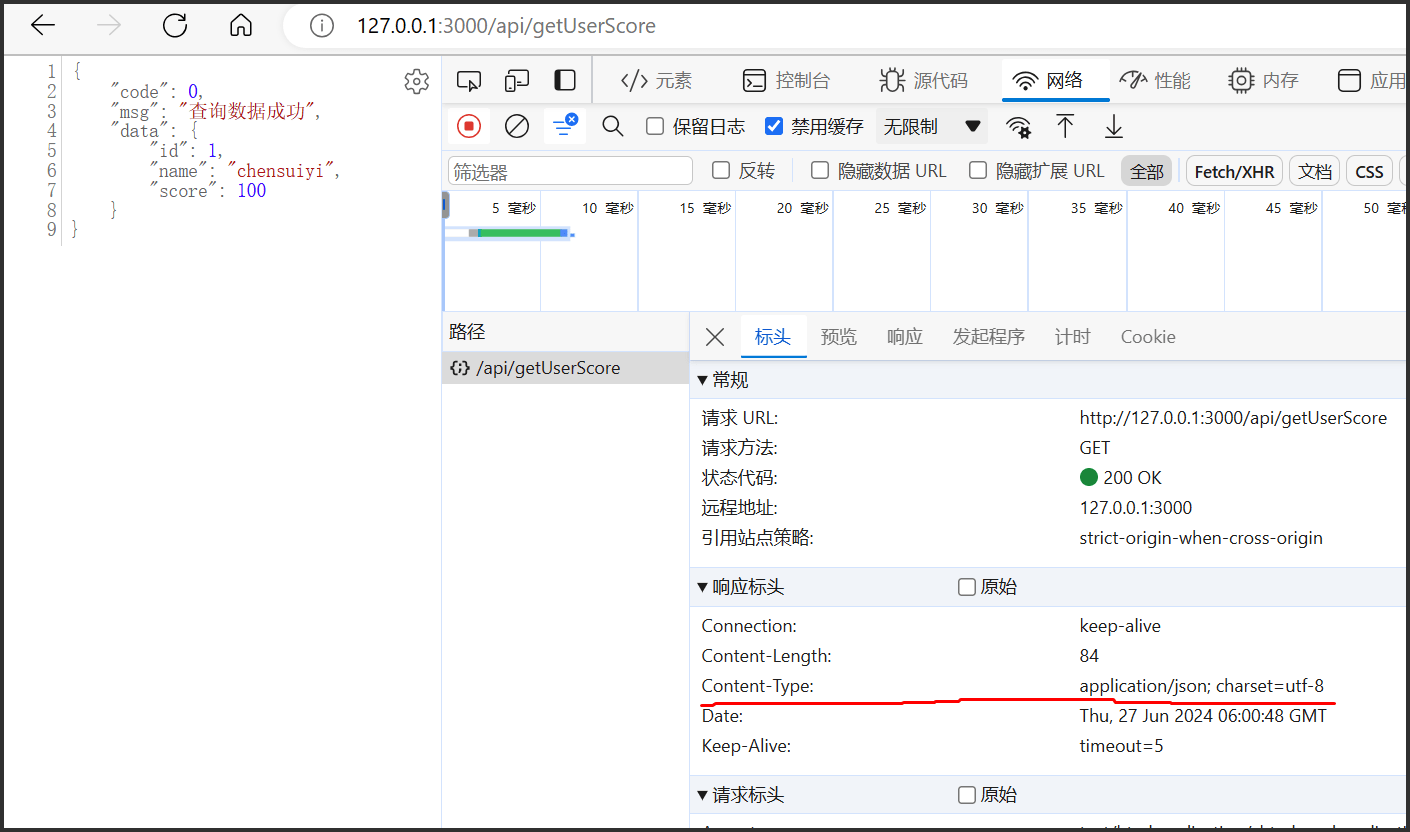Image resolution: width=1410 pixels, height=832 pixels.
Task: Click the Keep-Alive timeout=5 value
Action: click(1121, 746)
